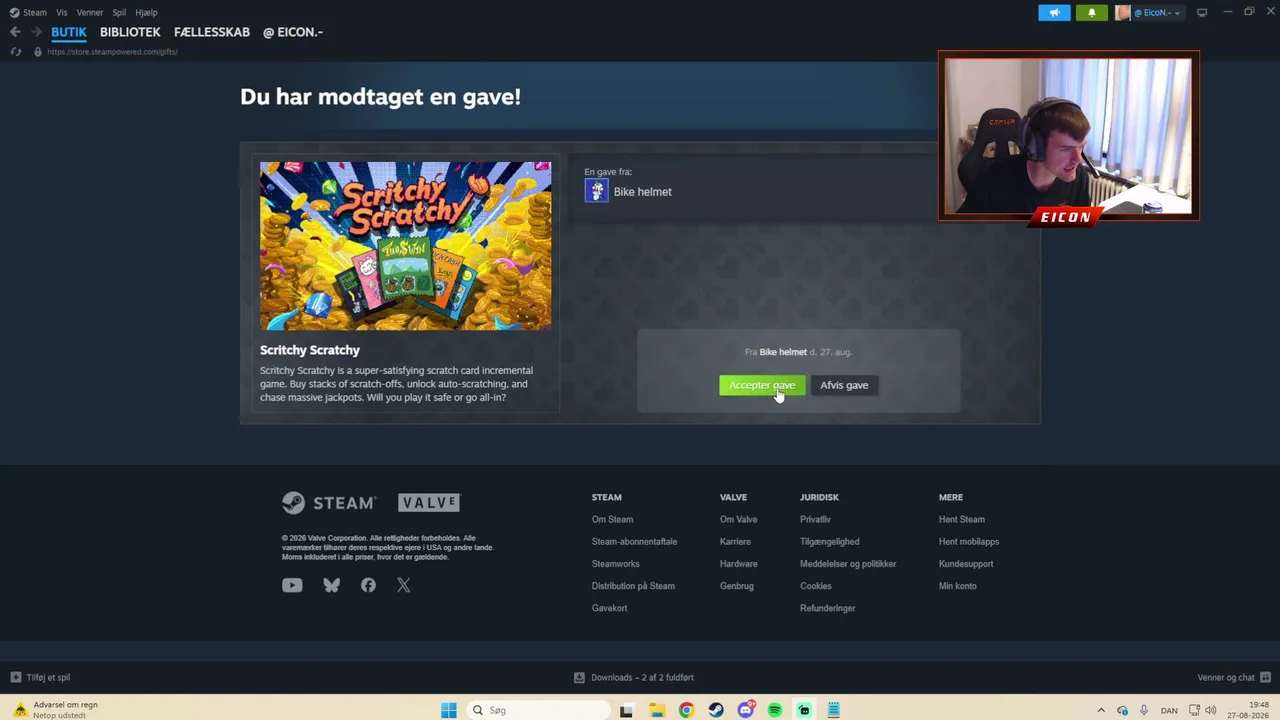1280x720 pixels.
Task: Open the Karriere footer link
Action: [735, 542]
